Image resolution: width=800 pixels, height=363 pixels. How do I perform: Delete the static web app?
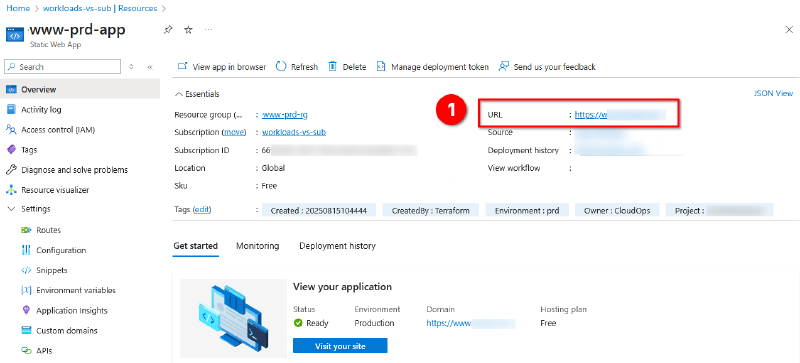[x=347, y=67]
